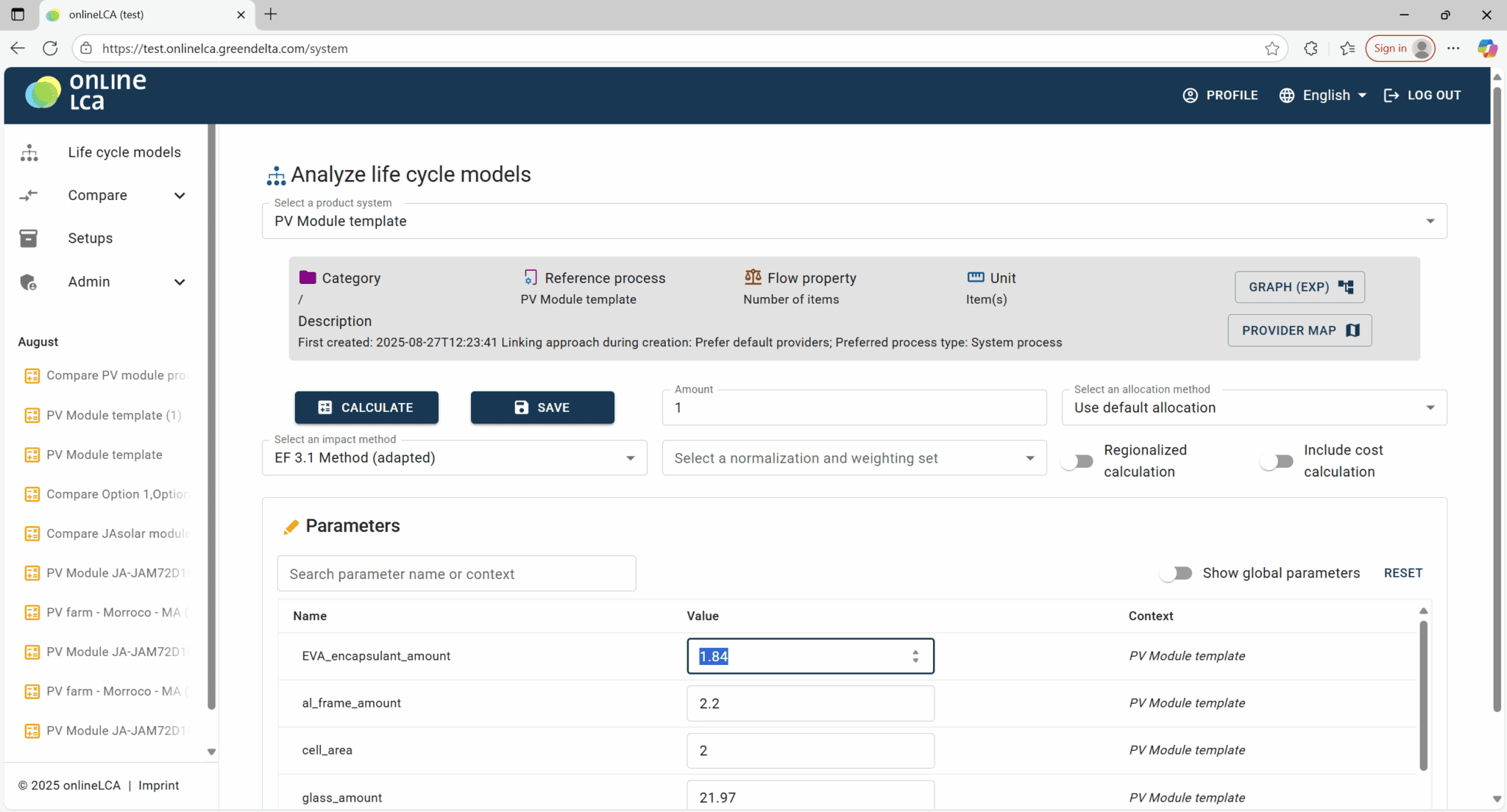
Task: Toggle Show global parameters switch
Action: [1176, 573]
